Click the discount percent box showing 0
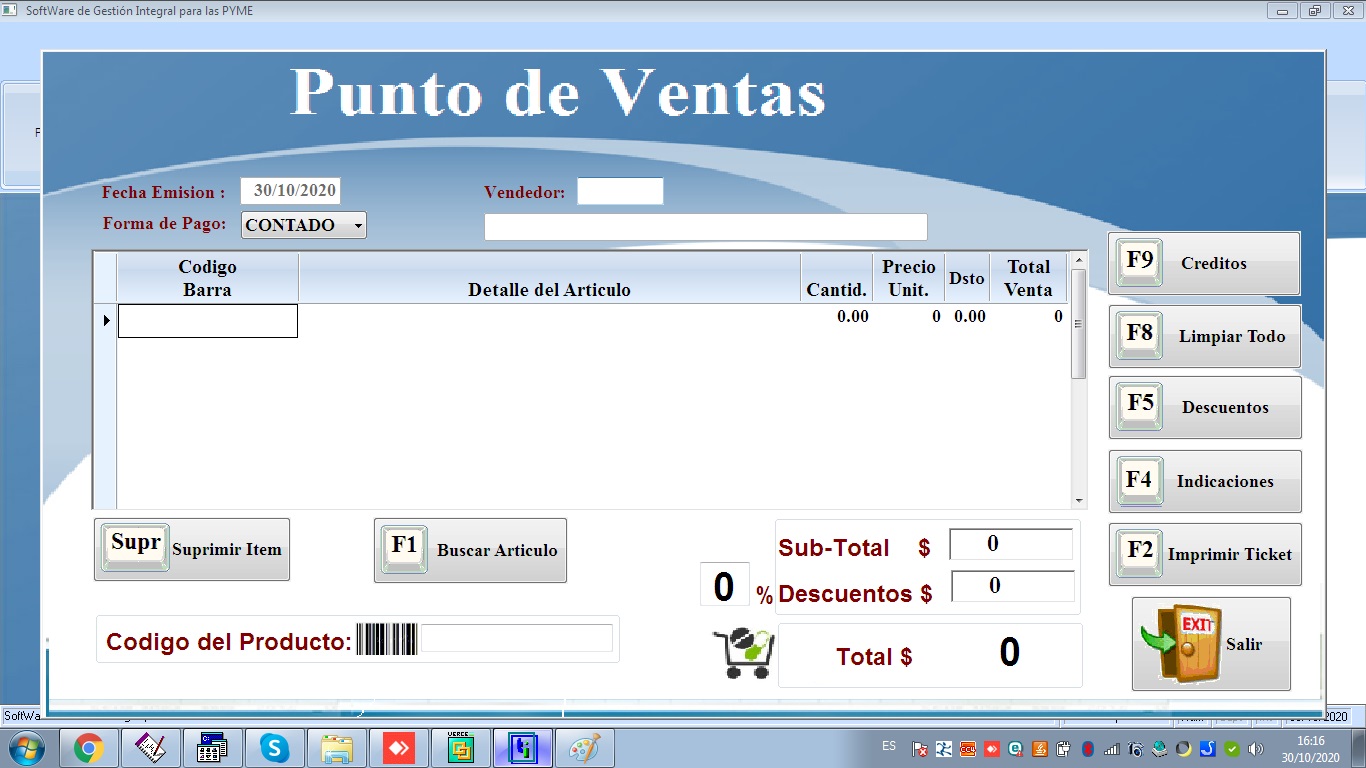 click(x=725, y=585)
